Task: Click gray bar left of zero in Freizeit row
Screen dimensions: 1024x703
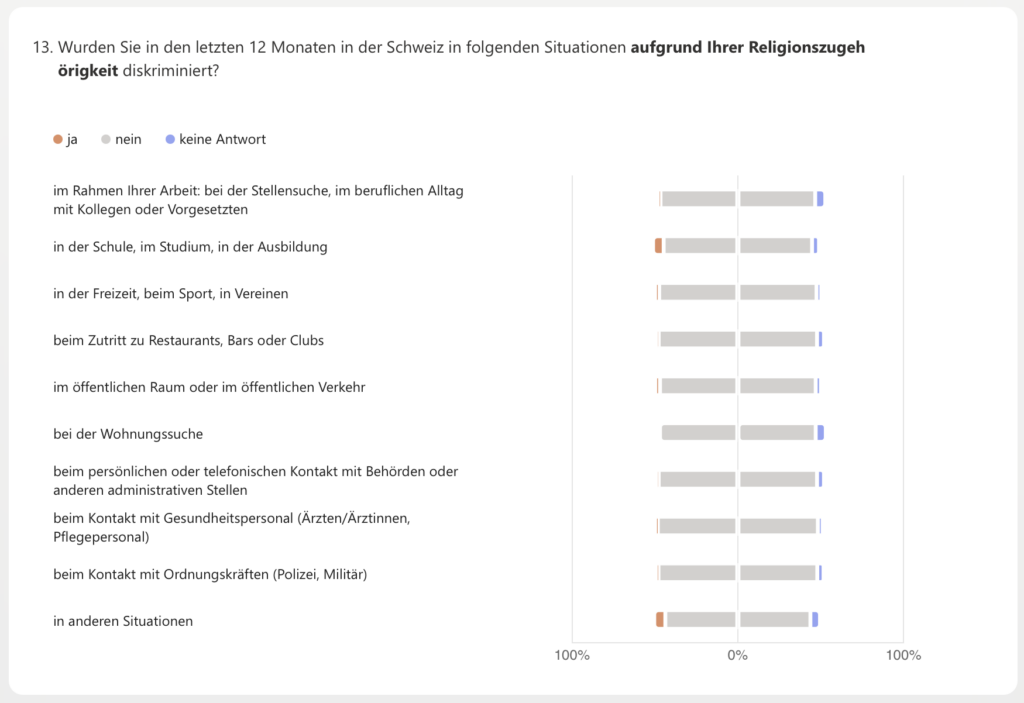Action: point(698,293)
